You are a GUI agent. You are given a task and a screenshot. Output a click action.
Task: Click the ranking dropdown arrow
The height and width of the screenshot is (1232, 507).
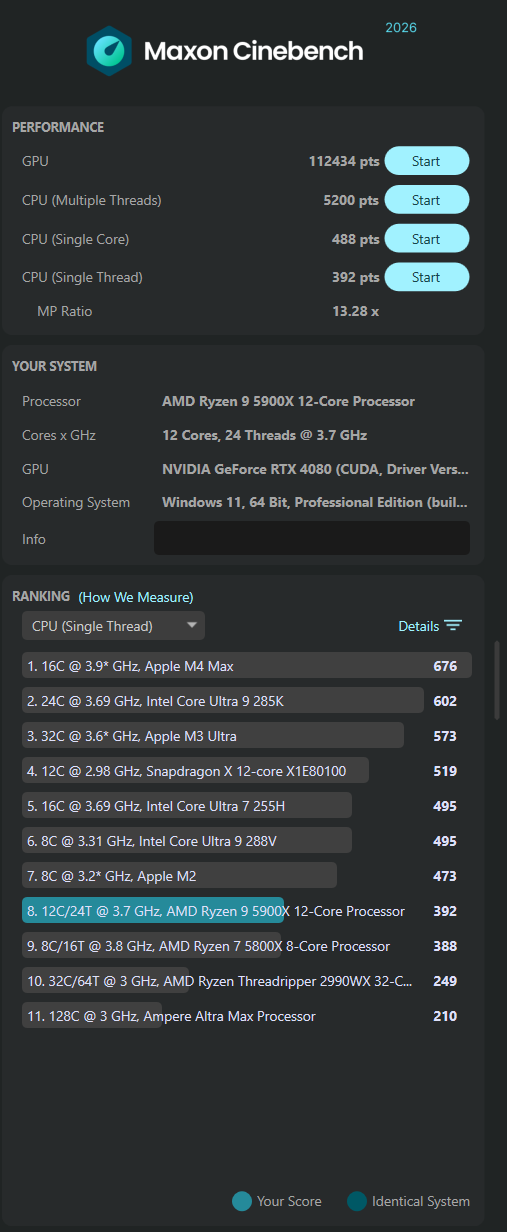(x=191, y=626)
